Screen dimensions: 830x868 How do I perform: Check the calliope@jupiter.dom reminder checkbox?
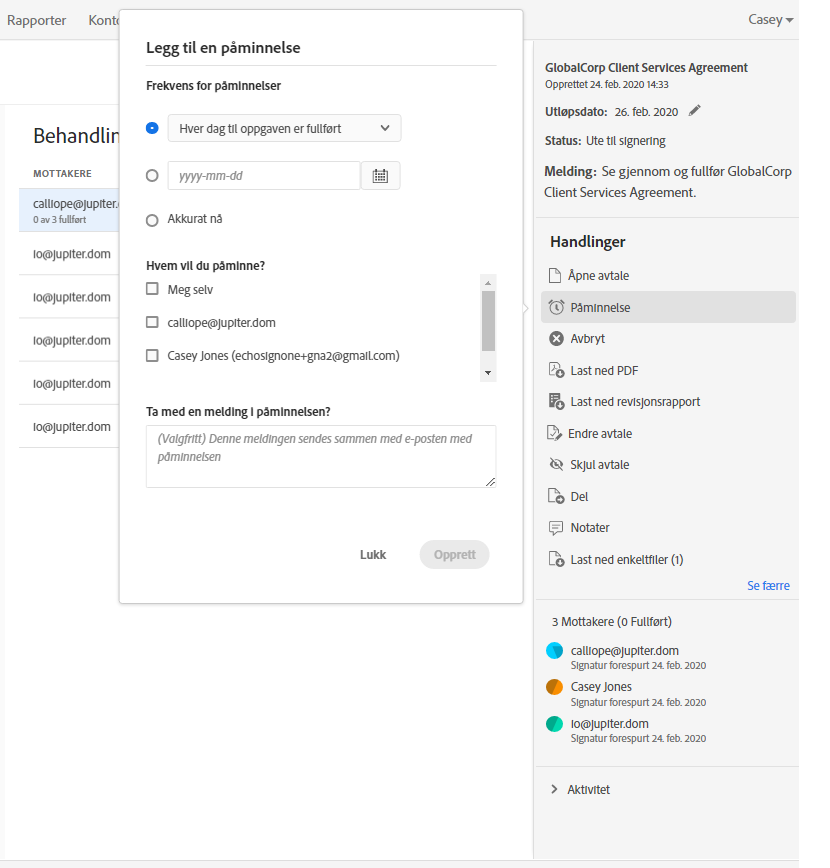tap(152, 322)
